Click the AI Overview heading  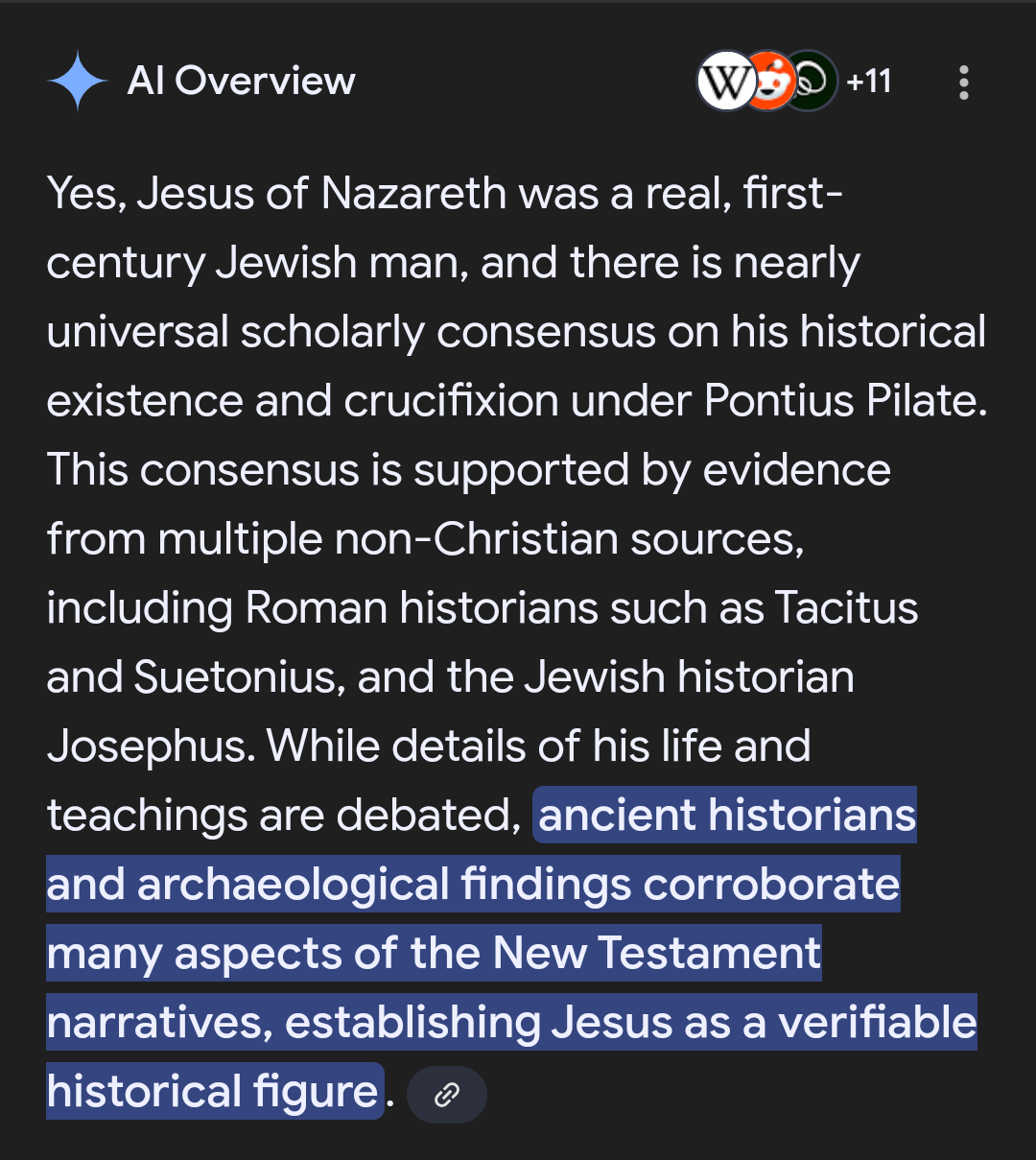point(242,82)
